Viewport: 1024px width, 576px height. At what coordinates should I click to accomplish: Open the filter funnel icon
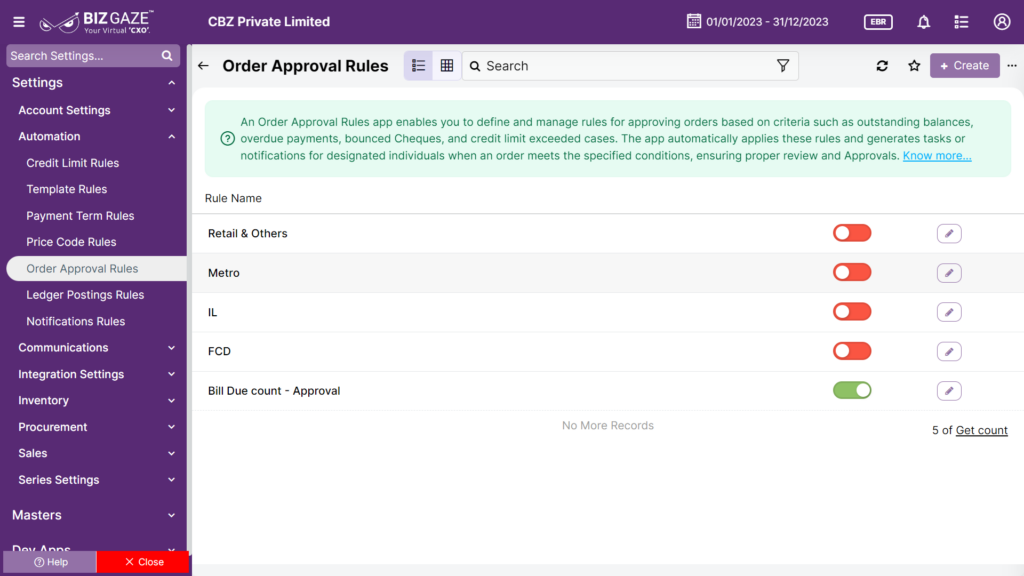coord(782,66)
